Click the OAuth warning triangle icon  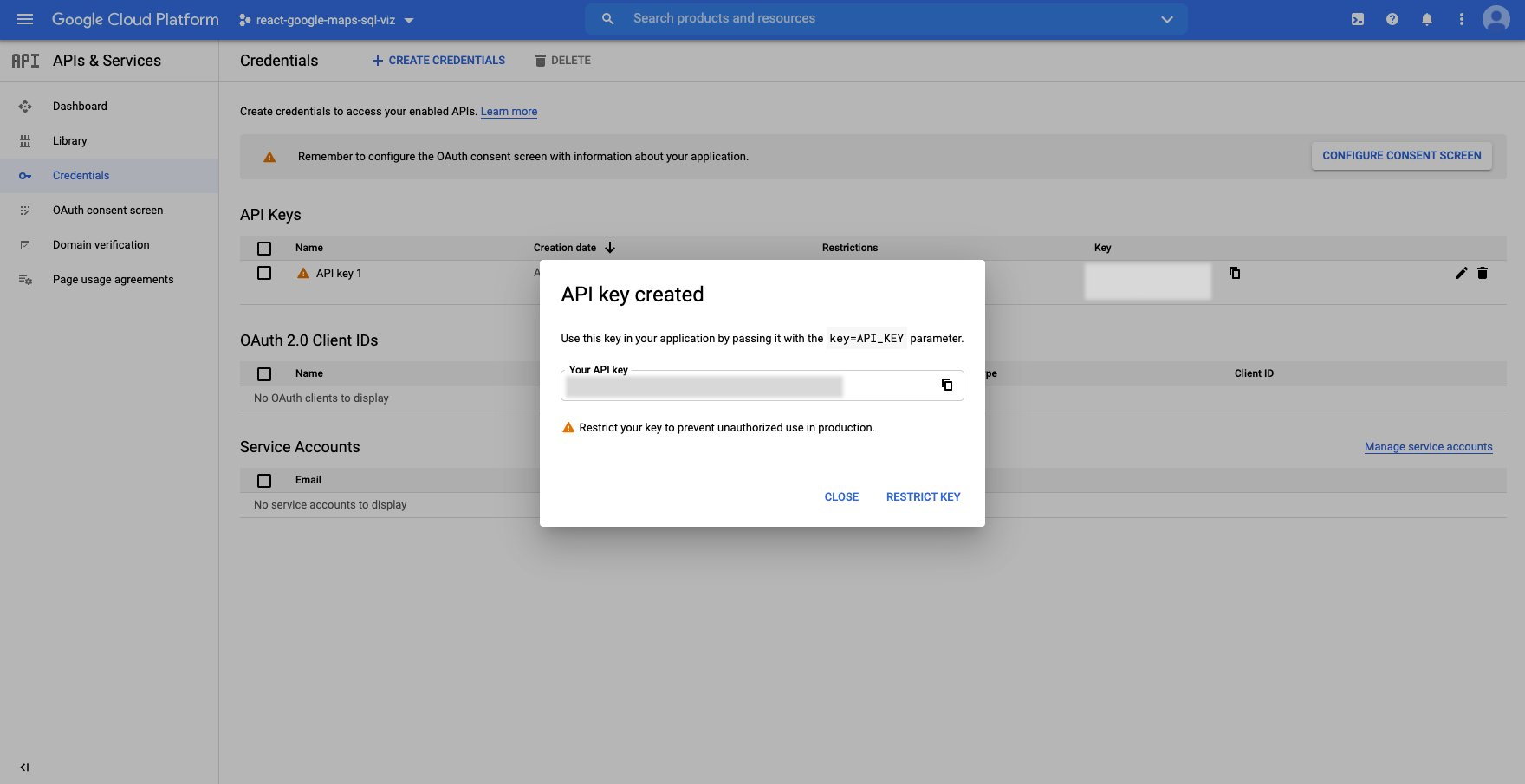tap(269, 157)
